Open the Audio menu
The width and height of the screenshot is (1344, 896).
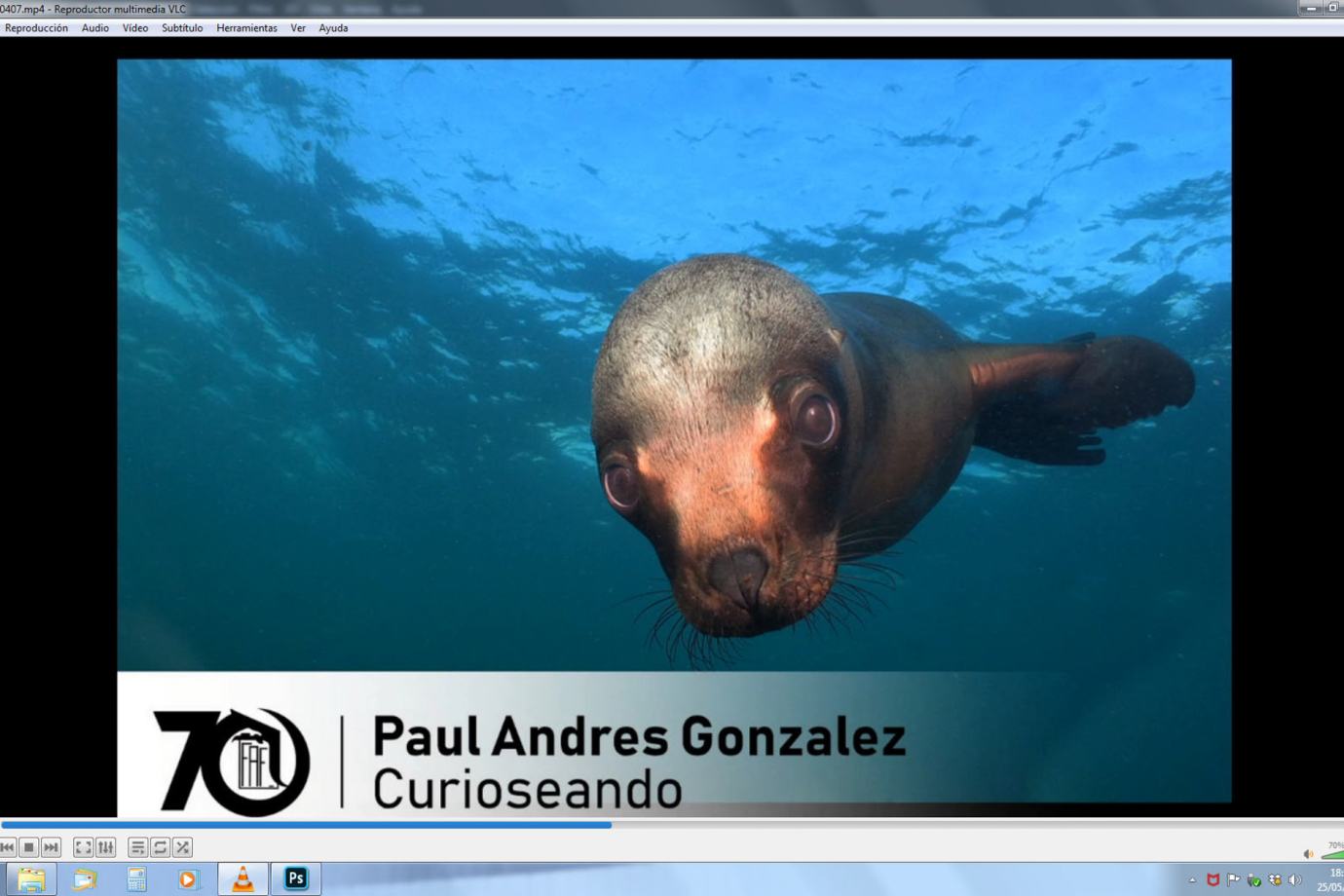94,28
